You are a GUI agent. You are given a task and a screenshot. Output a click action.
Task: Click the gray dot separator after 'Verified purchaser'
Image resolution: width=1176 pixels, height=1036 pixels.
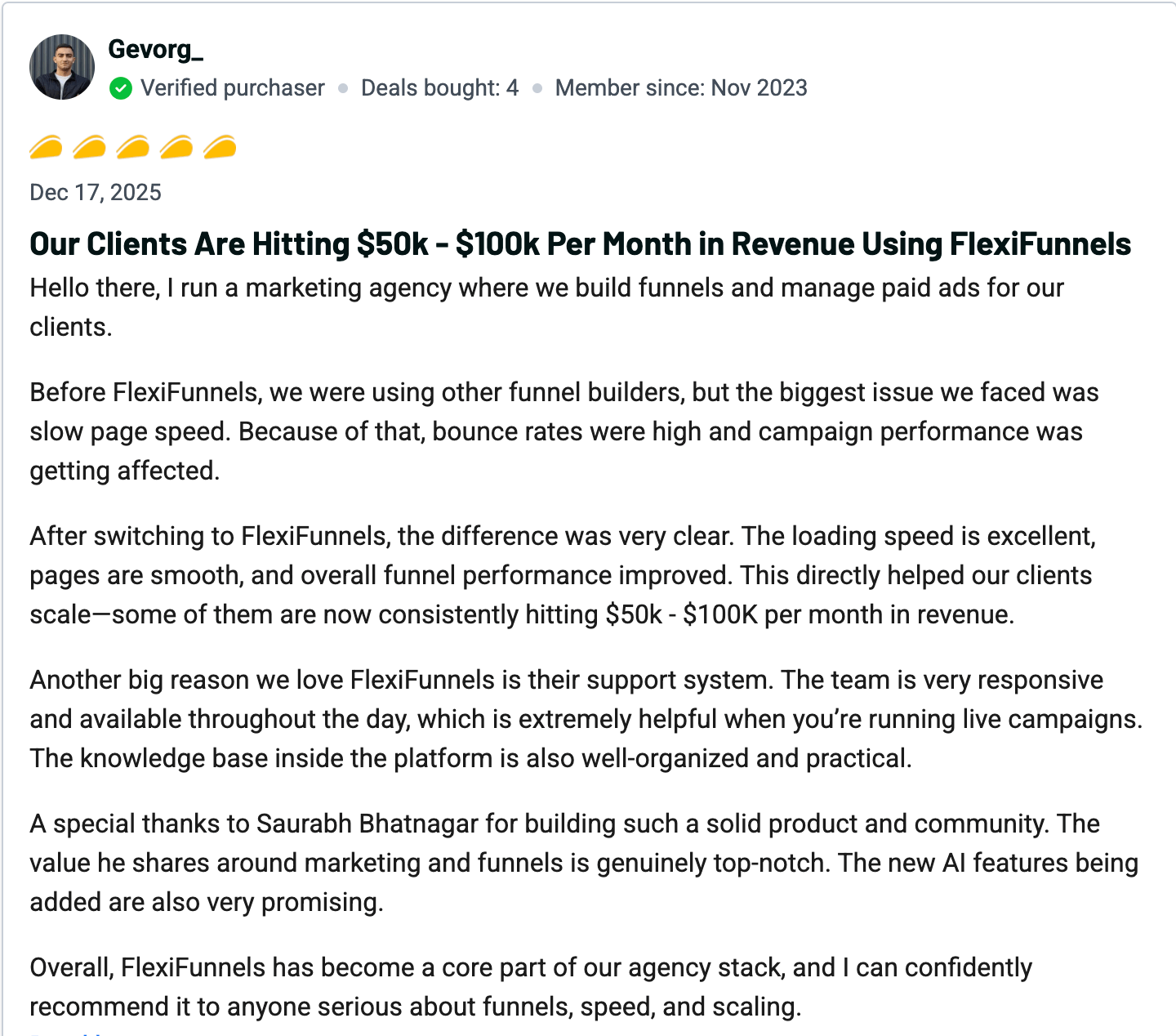pos(343,88)
